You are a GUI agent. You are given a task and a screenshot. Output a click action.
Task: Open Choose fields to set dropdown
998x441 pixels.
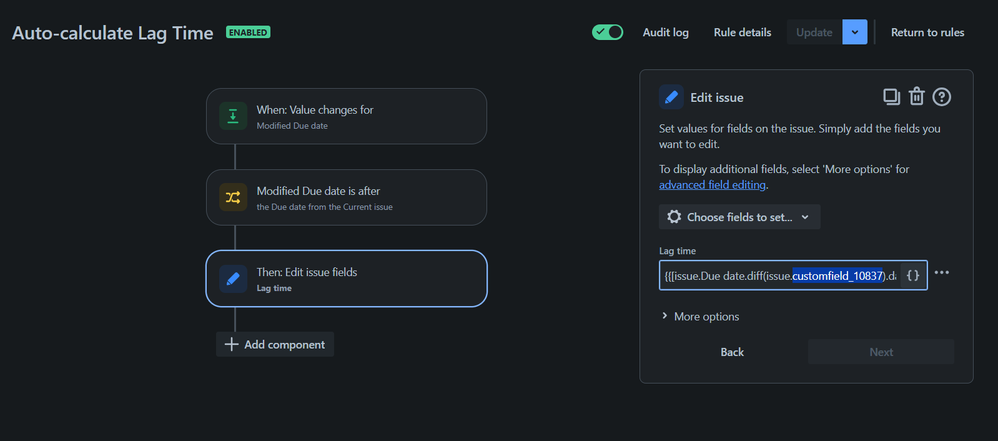pos(740,217)
